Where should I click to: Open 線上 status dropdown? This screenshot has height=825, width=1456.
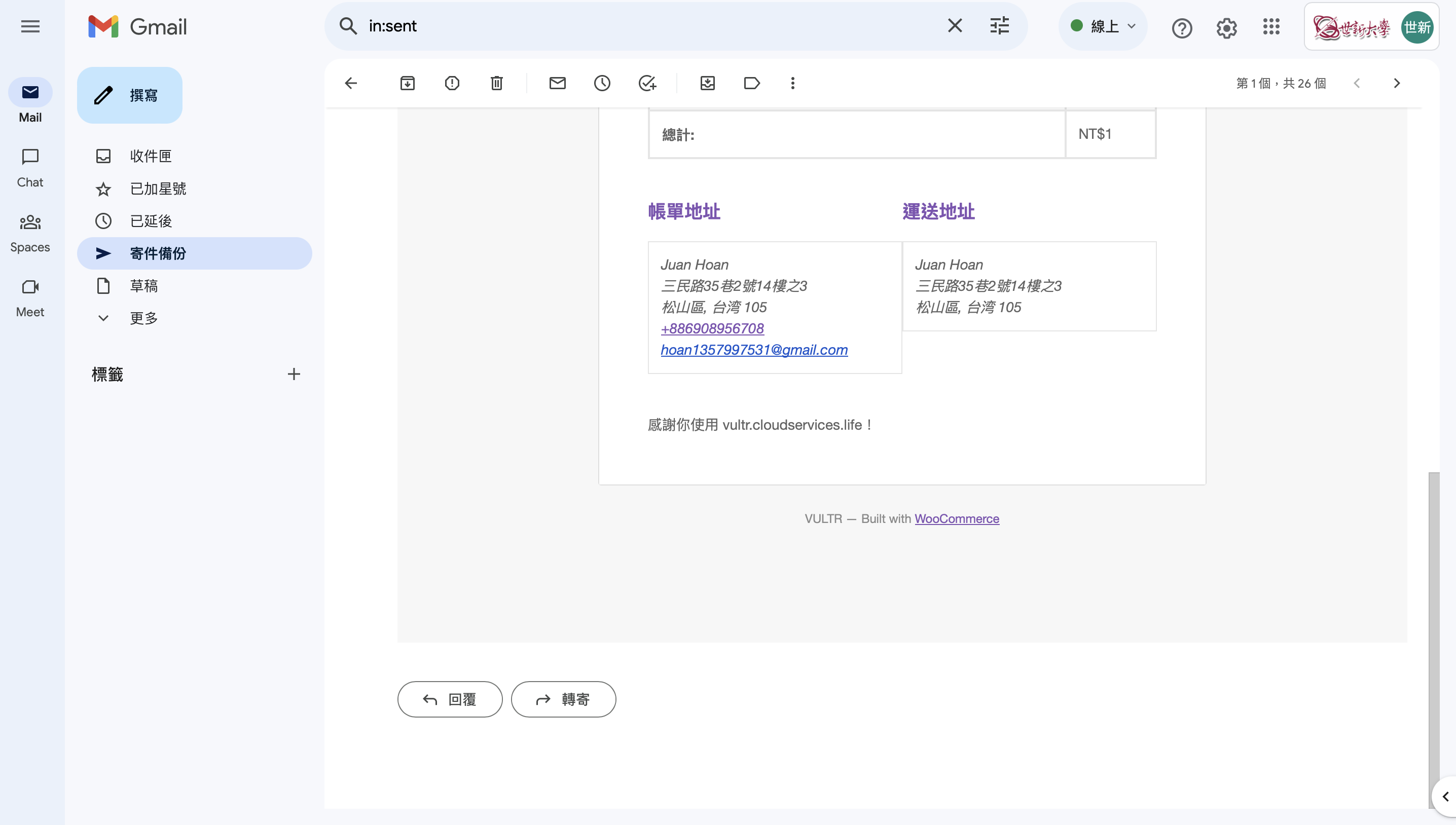point(1103,26)
